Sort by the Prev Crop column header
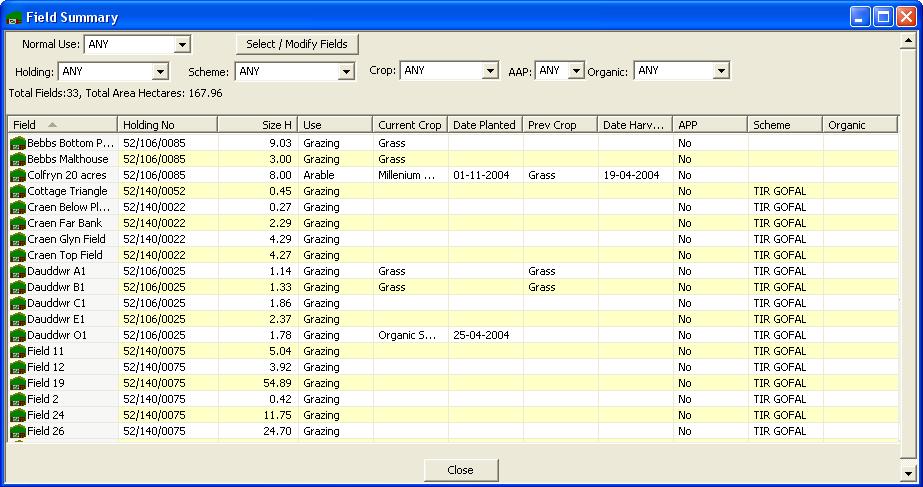The height and width of the screenshot is (487, 923). [560, 125]
